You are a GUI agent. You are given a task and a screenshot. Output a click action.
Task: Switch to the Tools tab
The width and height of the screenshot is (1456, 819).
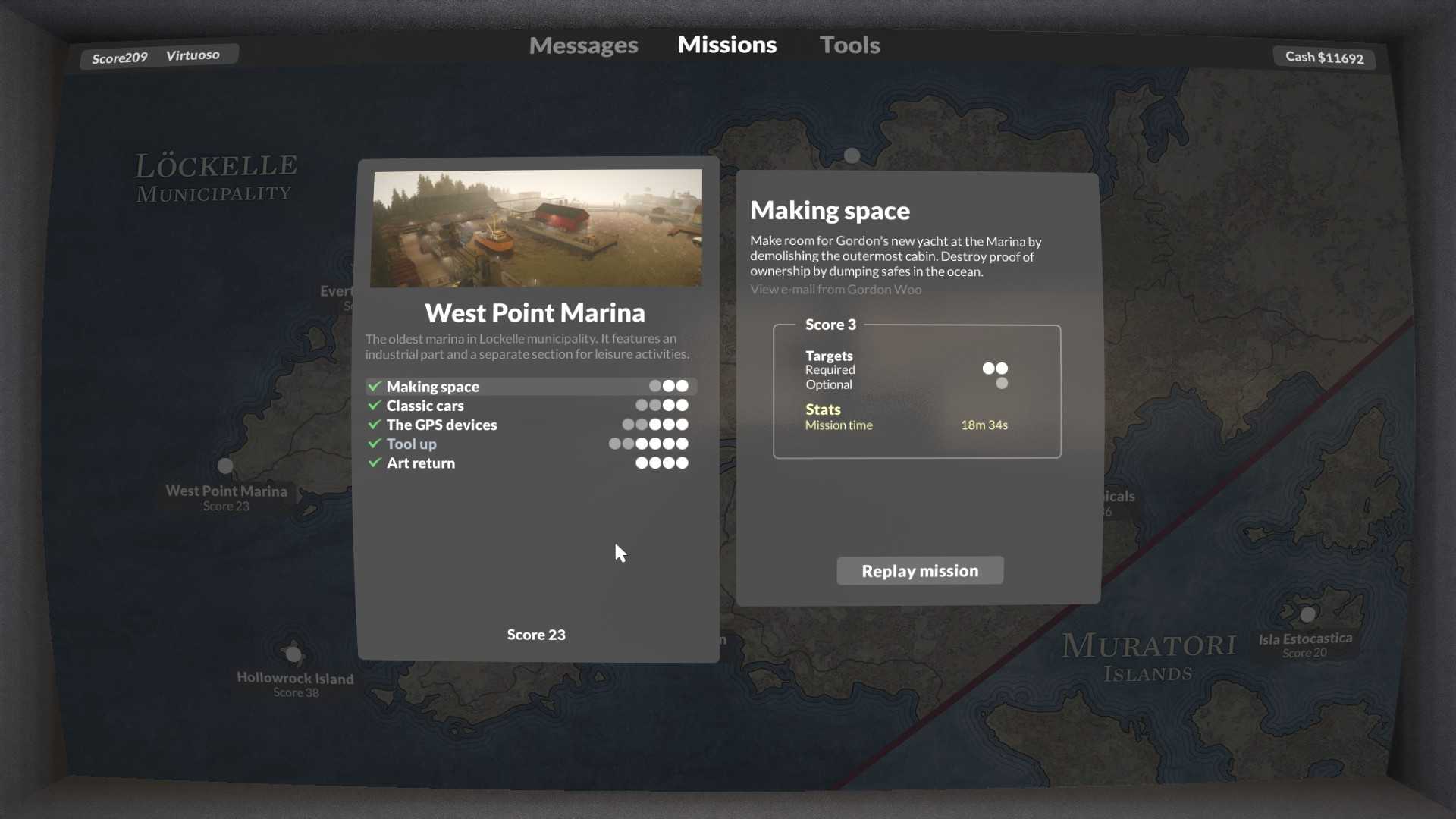[x=849, y=45]
